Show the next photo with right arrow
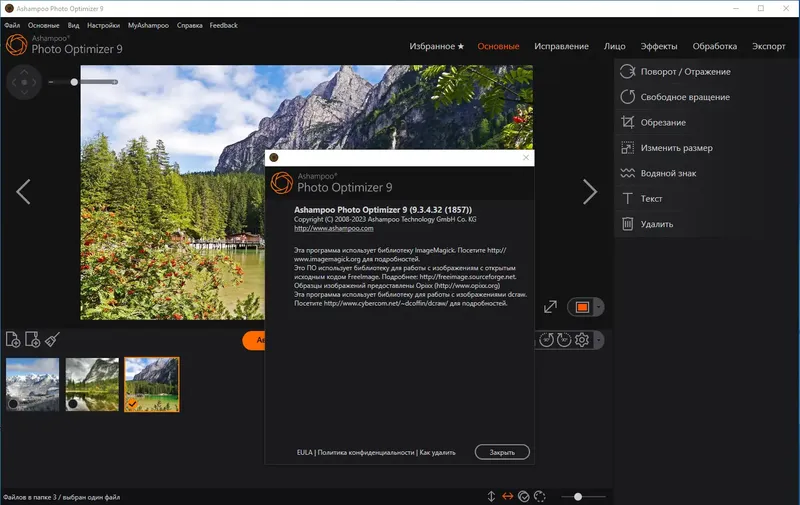This screenshot has height=505, width=800. point(590,192)
